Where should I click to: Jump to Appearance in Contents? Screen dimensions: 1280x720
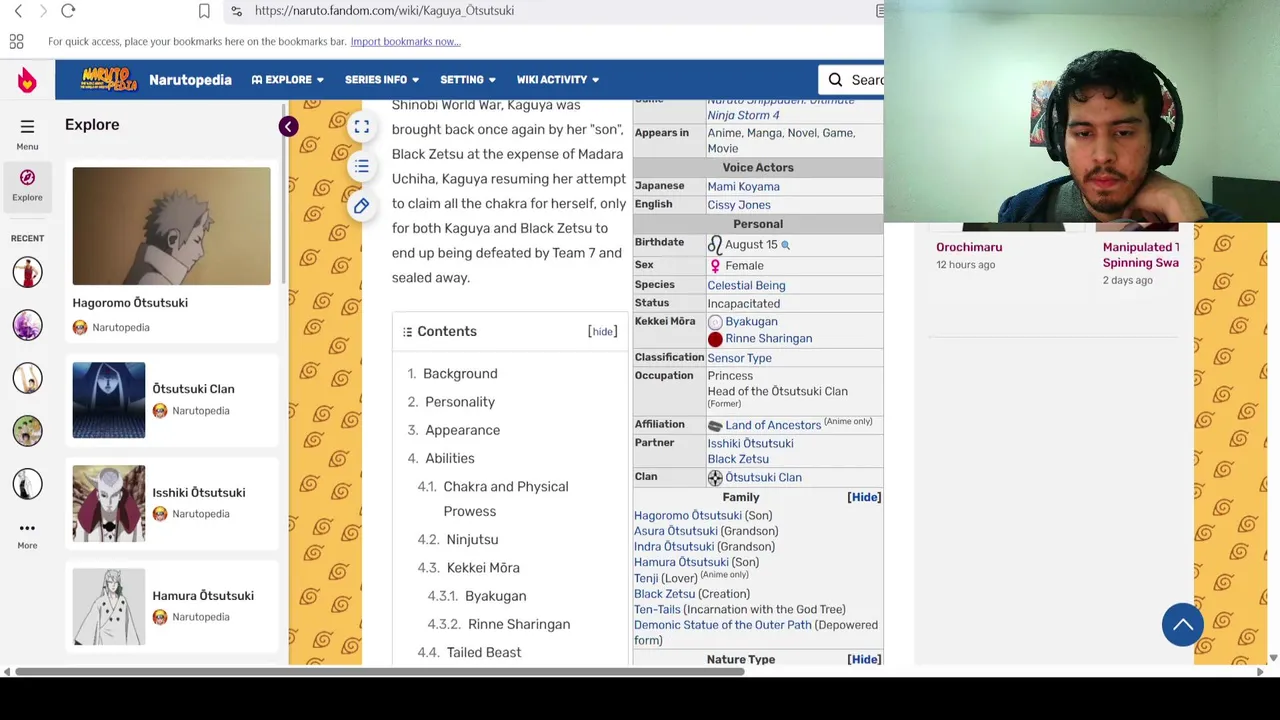pyautogui.click(x=462, y=430)
